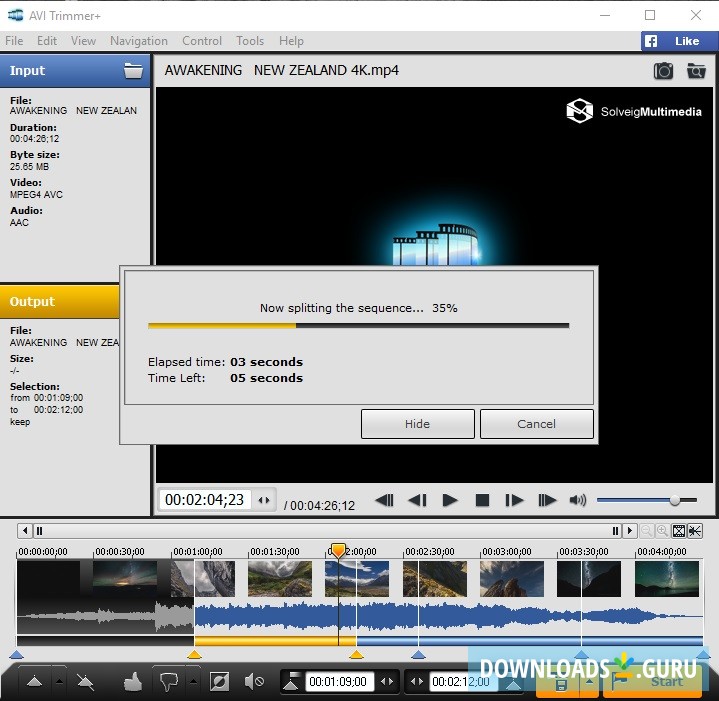Expand the thumbs-down fragment dropdown arrow
The width and height of the screenshot is (719, 701).
click(192, 682)
